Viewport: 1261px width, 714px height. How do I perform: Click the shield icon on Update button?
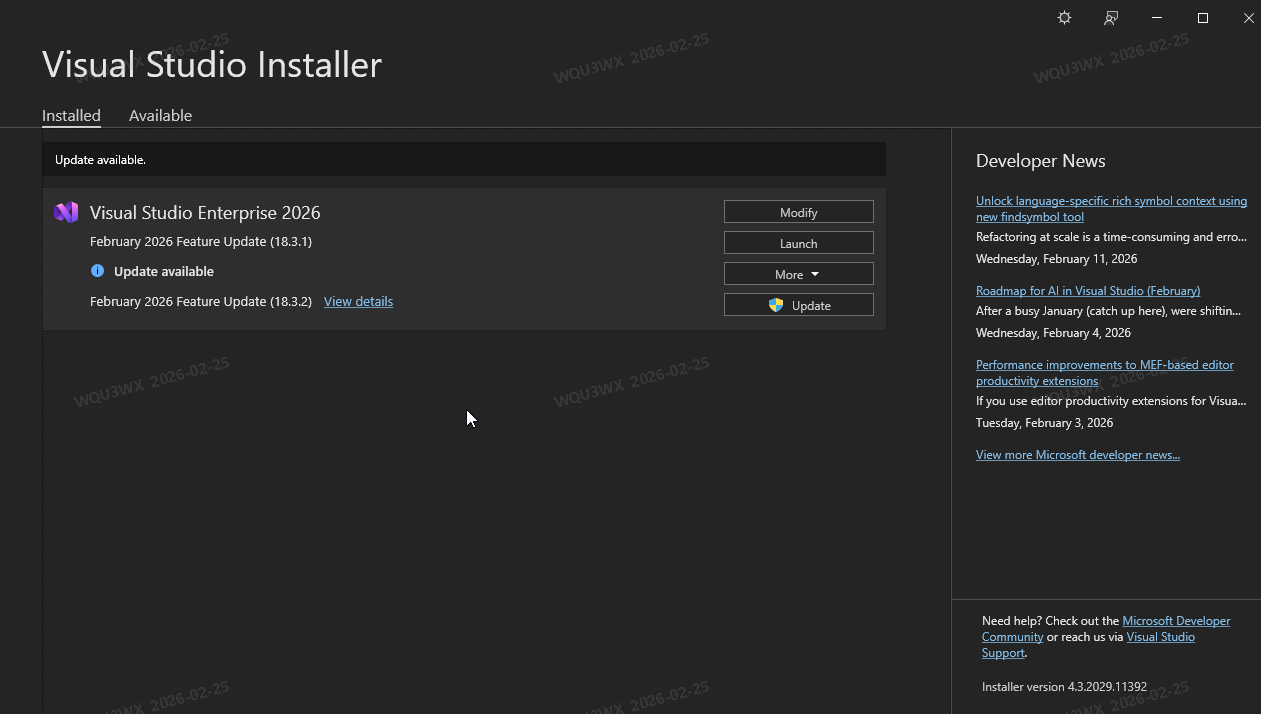click(776, 305)
